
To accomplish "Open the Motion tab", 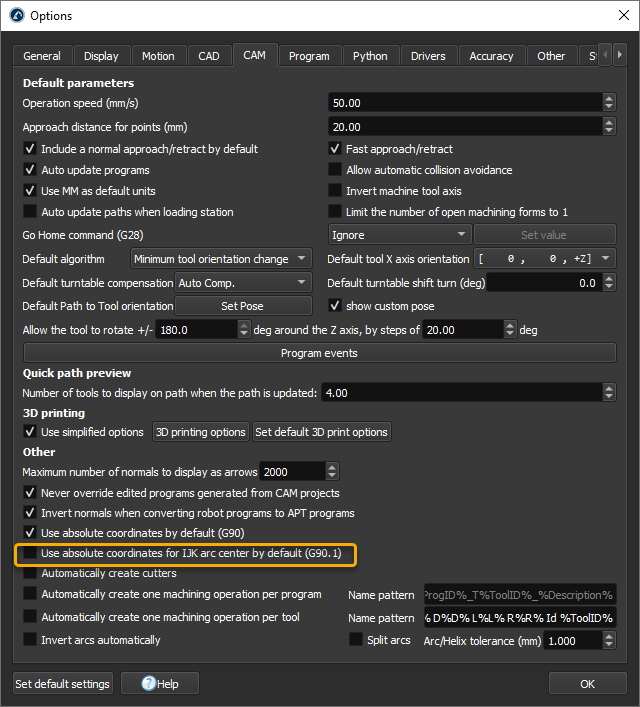I will tap(158, 56).
